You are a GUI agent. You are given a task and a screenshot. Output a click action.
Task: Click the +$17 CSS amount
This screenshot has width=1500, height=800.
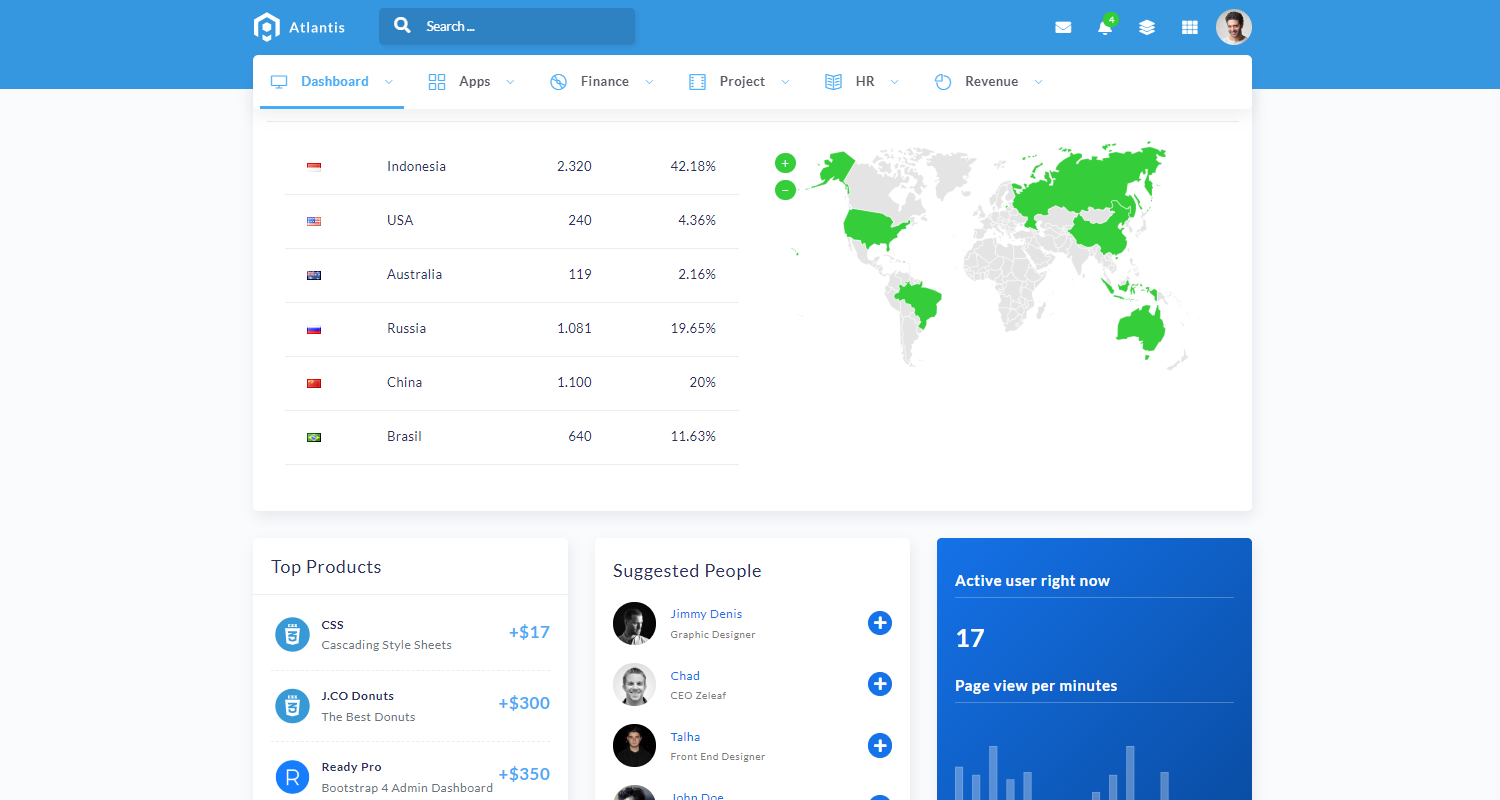pos(529,632)
